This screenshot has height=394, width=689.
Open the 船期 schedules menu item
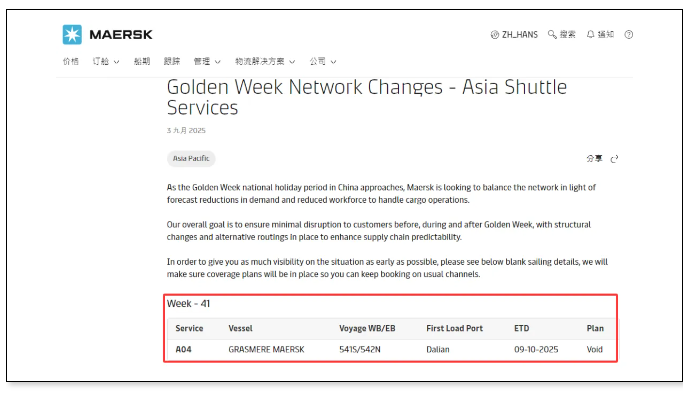pyautogui.click(x=142, y=61)
